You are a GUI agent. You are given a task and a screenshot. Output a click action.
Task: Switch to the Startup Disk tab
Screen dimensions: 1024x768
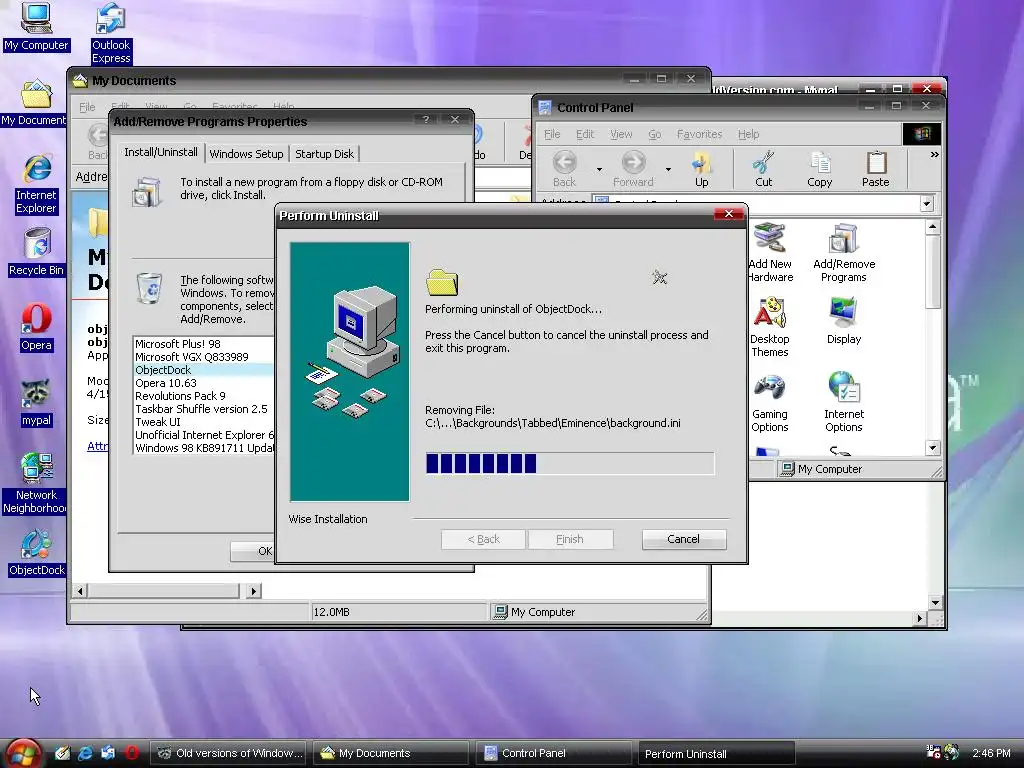[325, 154]
